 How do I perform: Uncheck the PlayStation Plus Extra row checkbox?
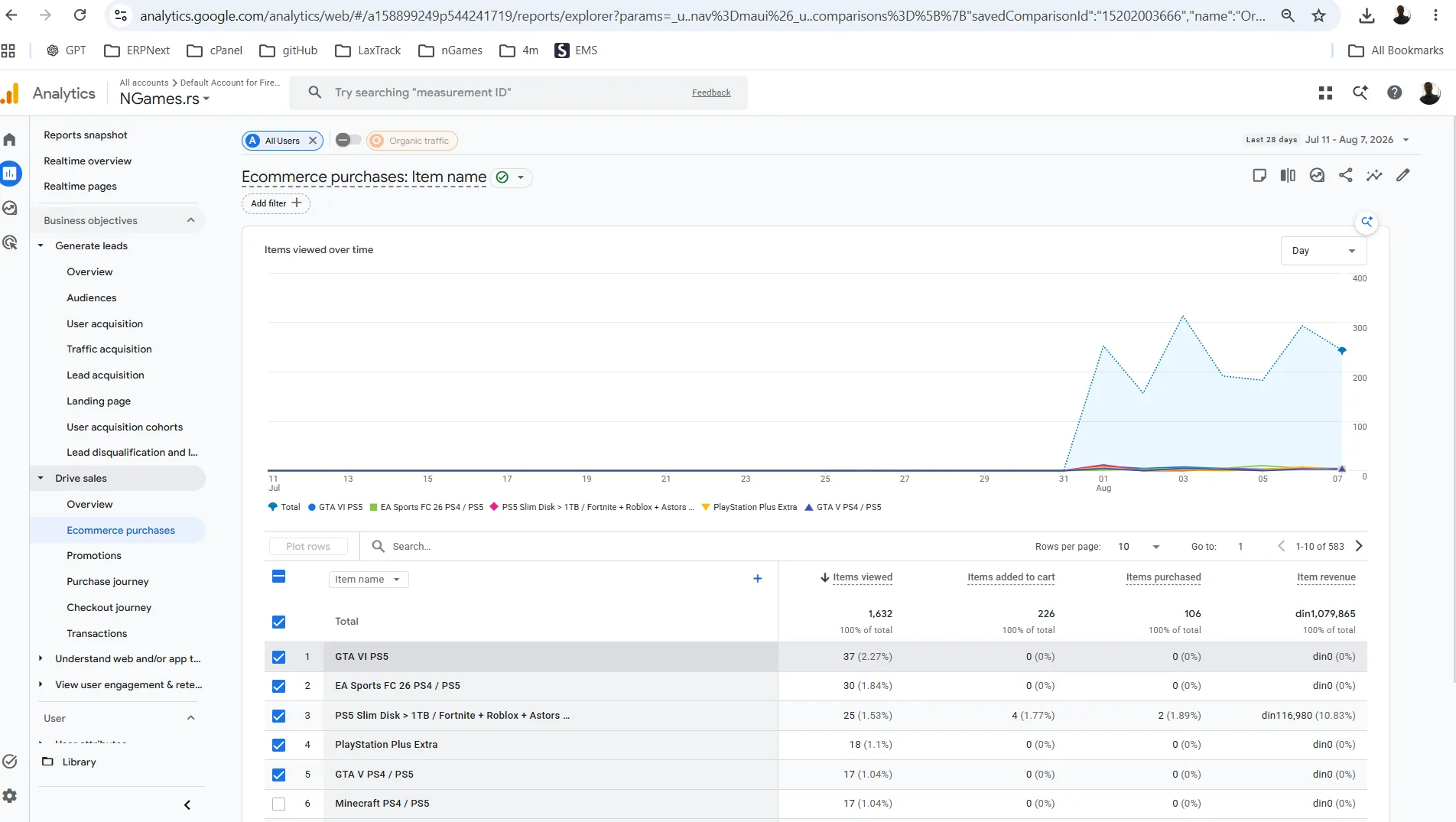(x=279, y=745)
